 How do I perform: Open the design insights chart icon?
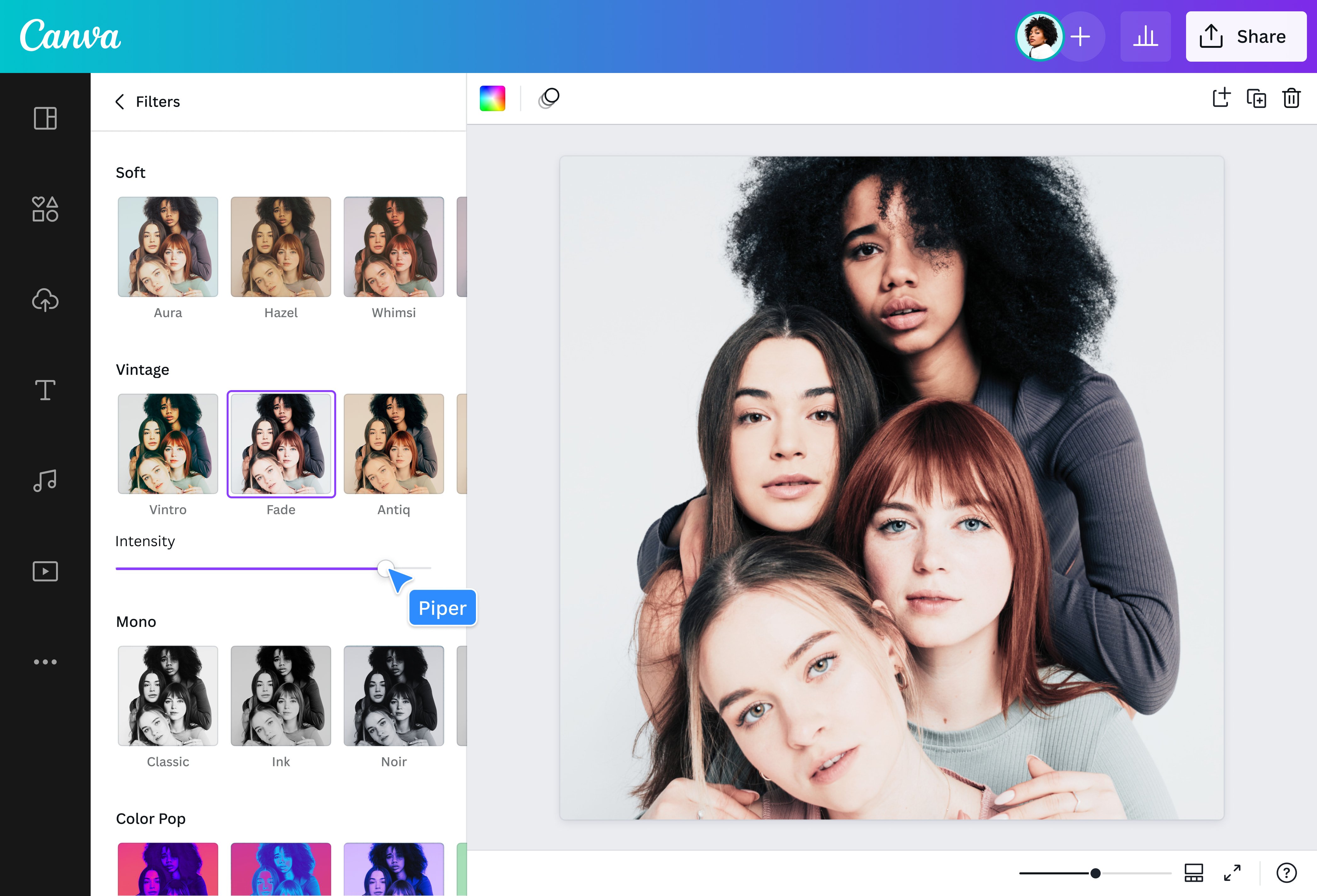point(1145,36)
